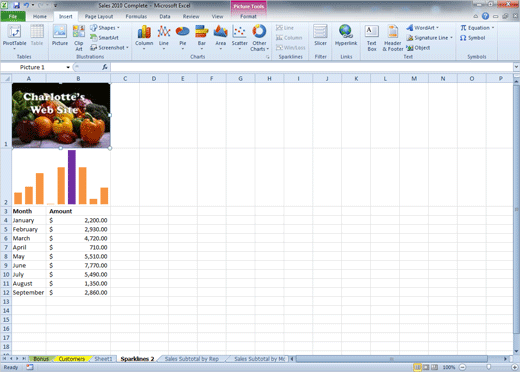Image resolution: width=520 pixels, height=372 pixels.
Task: Insert a Pie chart
Action: (x=183, y=37)
